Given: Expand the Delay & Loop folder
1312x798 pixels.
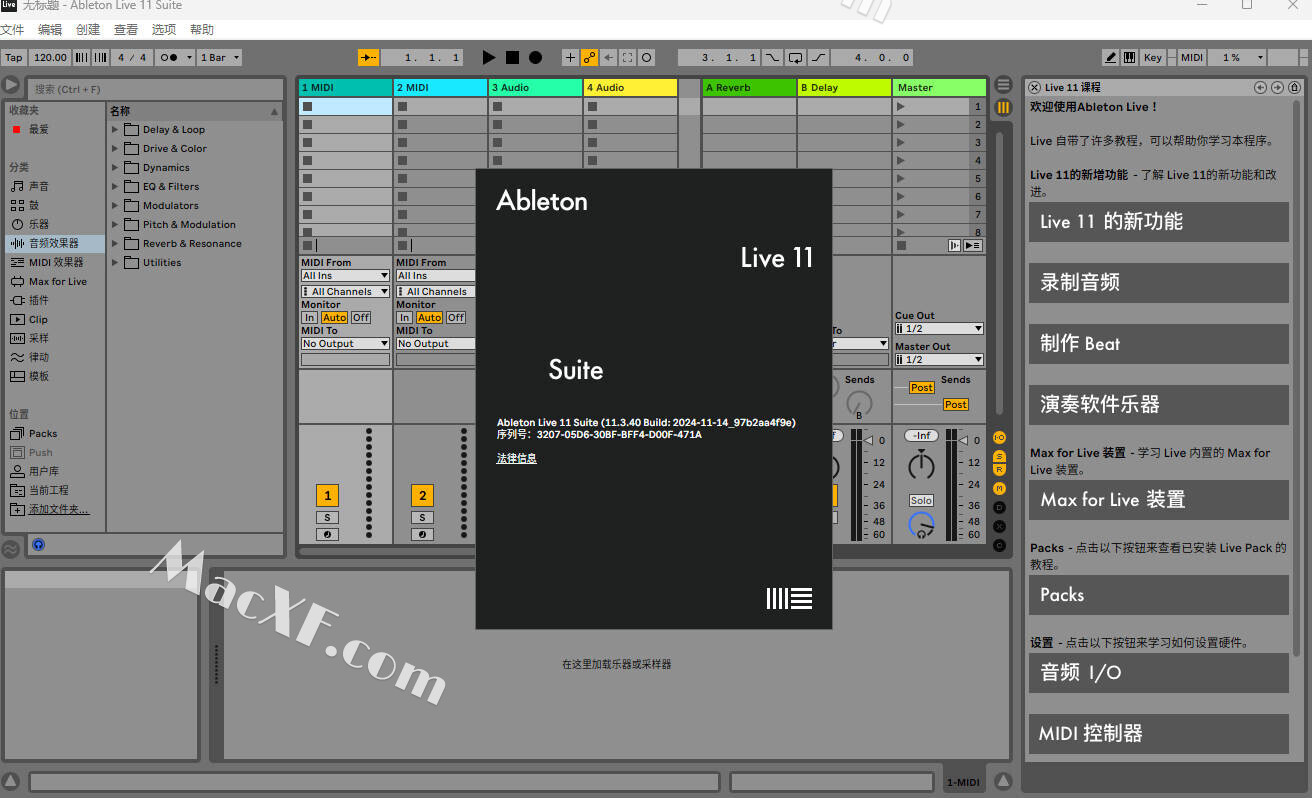Looking at the screenshot, I should 115,129.
